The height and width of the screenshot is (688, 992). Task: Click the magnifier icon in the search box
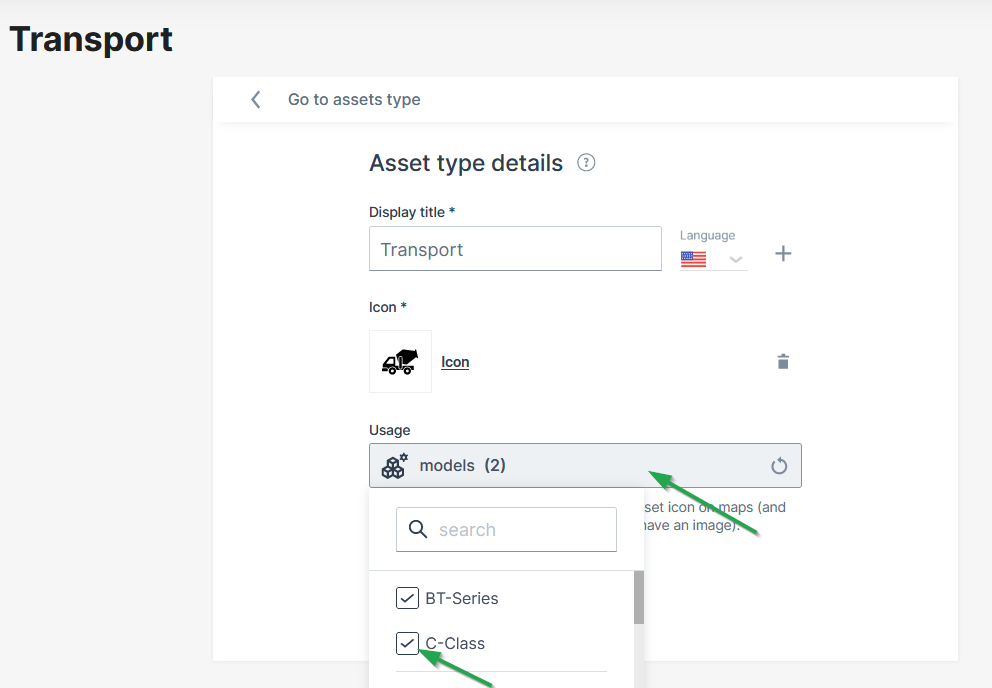417,529
